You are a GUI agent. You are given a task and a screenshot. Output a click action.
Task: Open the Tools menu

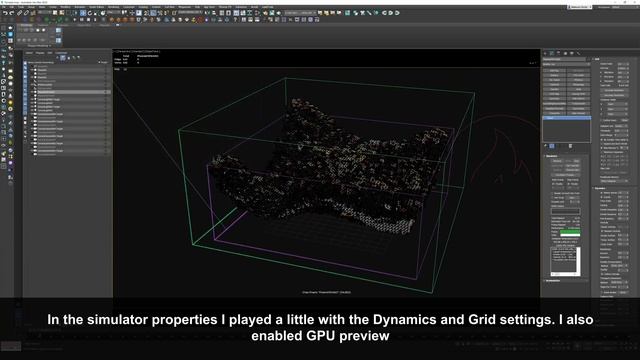coord(20,7)
